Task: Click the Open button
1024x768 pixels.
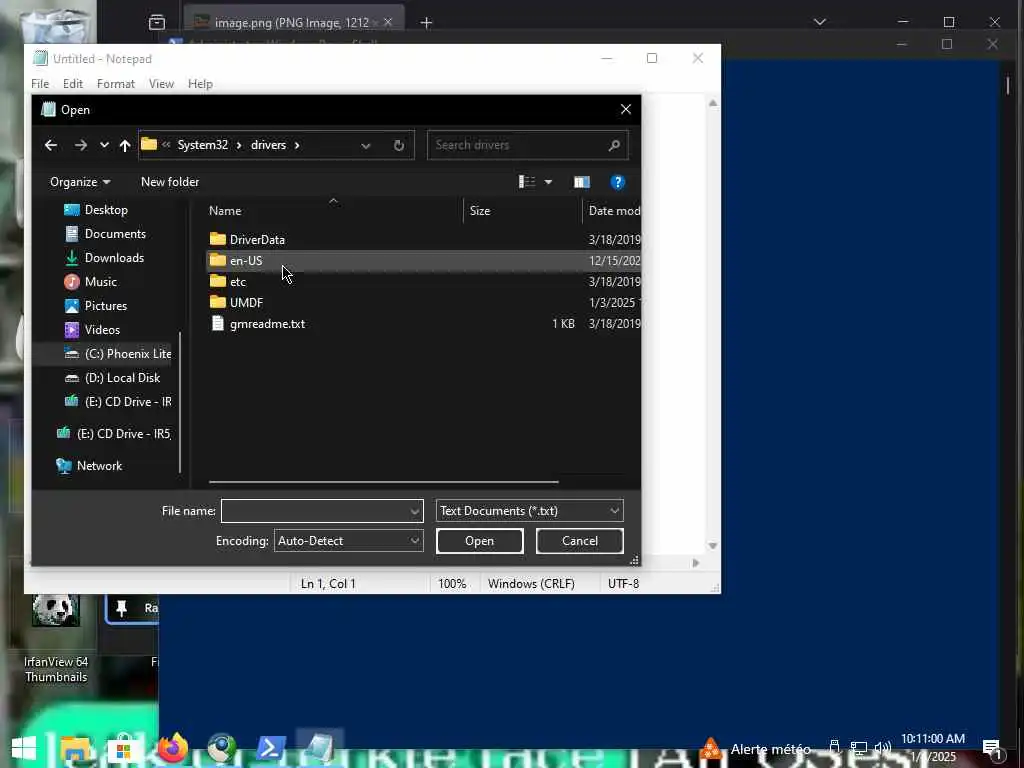Action: coord(479,541)
